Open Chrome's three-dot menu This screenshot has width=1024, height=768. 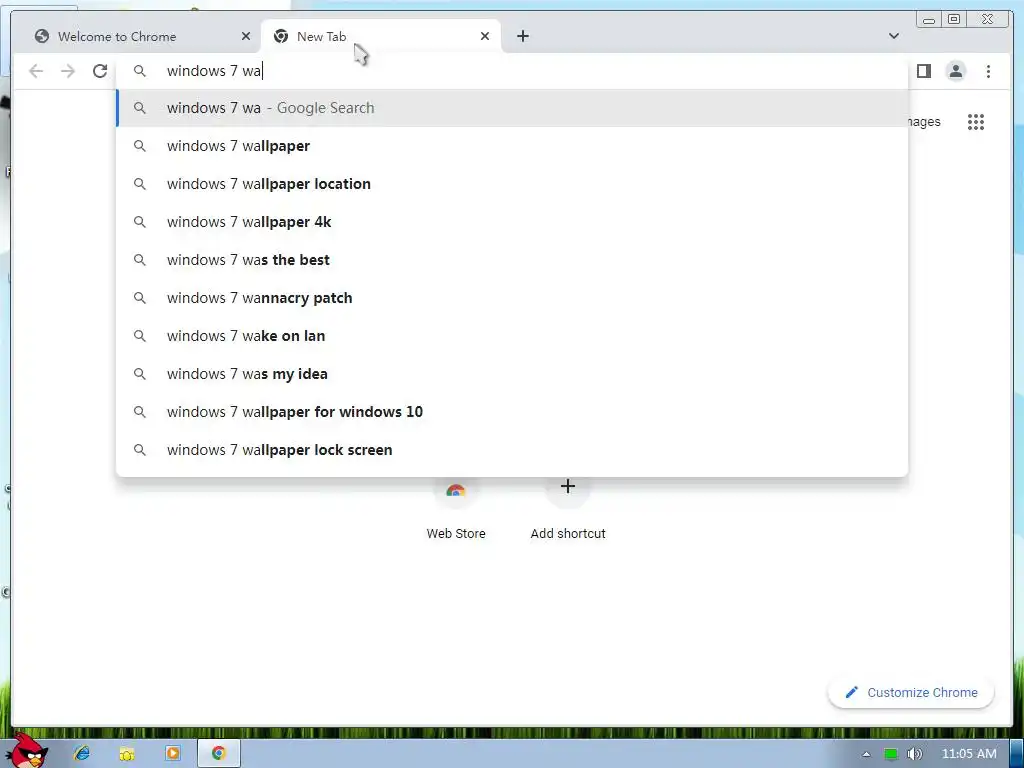tap(988, 71)
